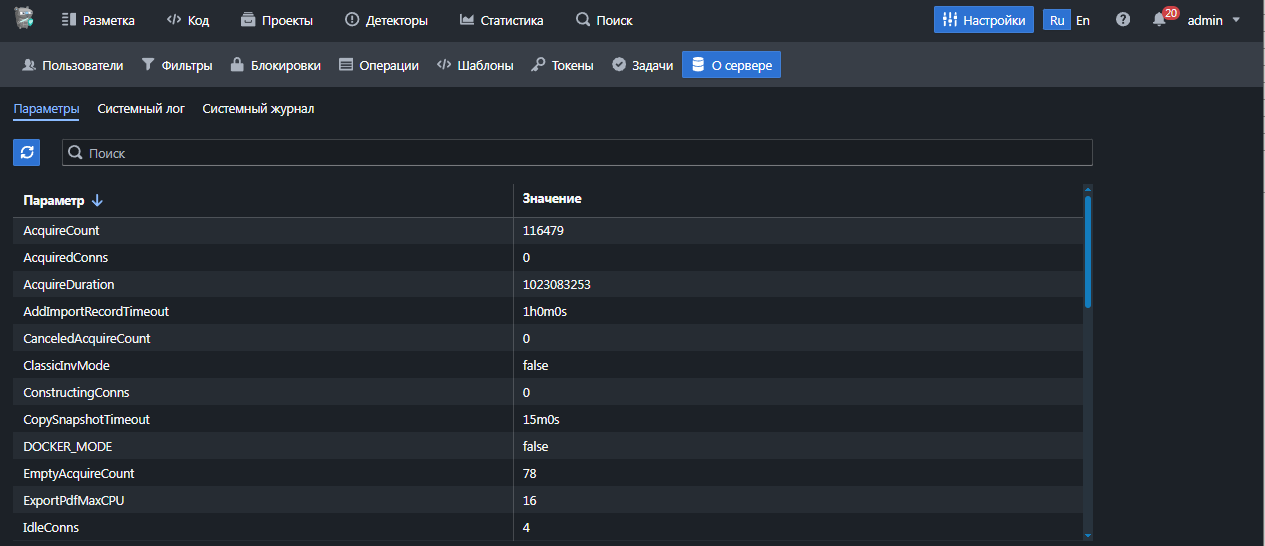The image size is (1265, 546).
Task: Open Системный журнал tab
Action: pyautogui.click(x=258, y=109)
